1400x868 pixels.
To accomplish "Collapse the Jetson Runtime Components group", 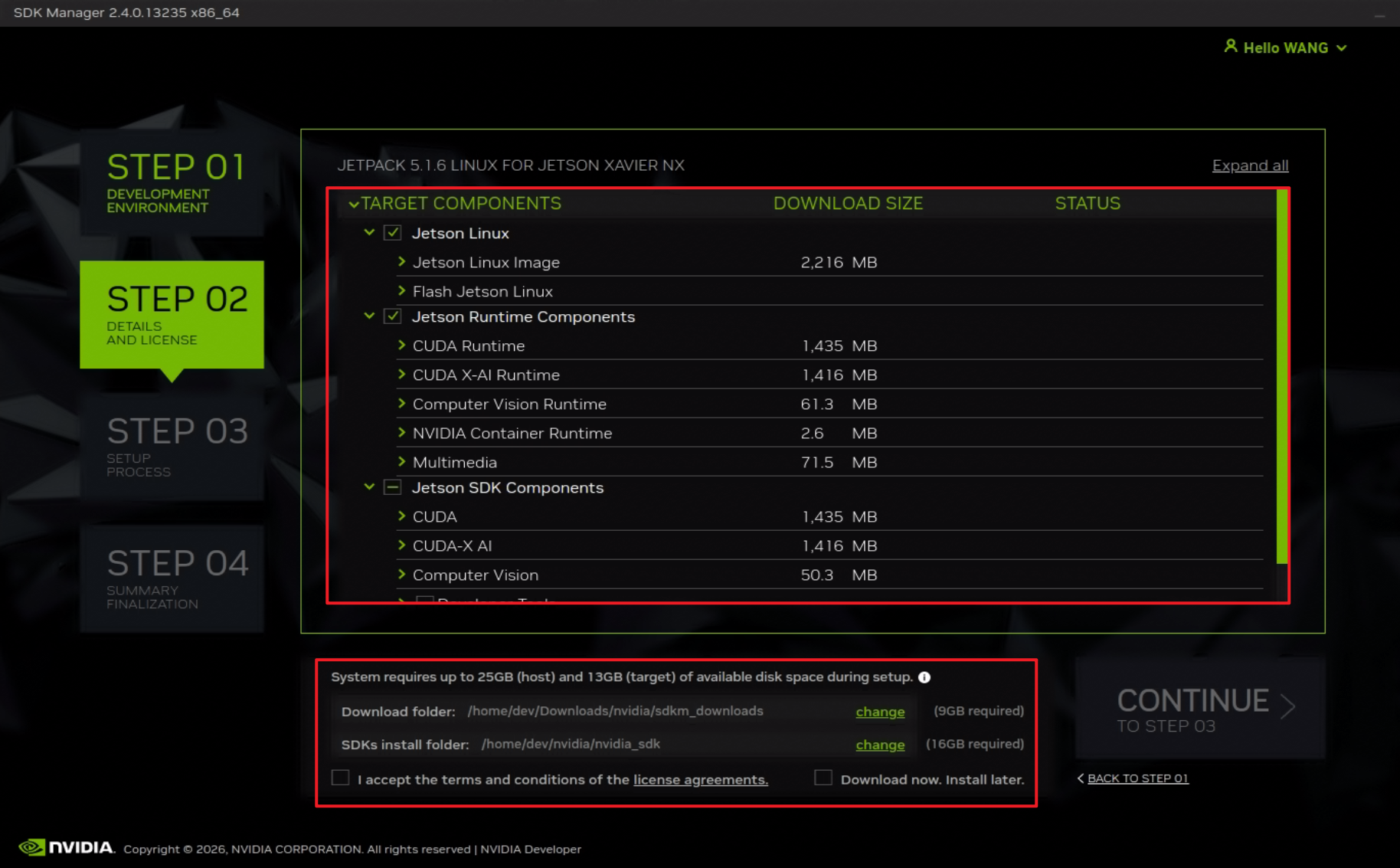I will pos(369,316).
